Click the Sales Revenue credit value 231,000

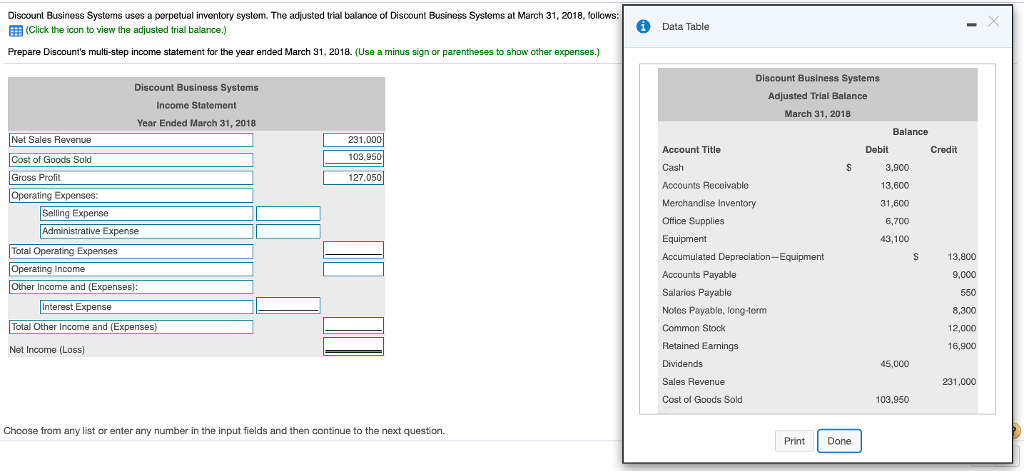[959, 382]
